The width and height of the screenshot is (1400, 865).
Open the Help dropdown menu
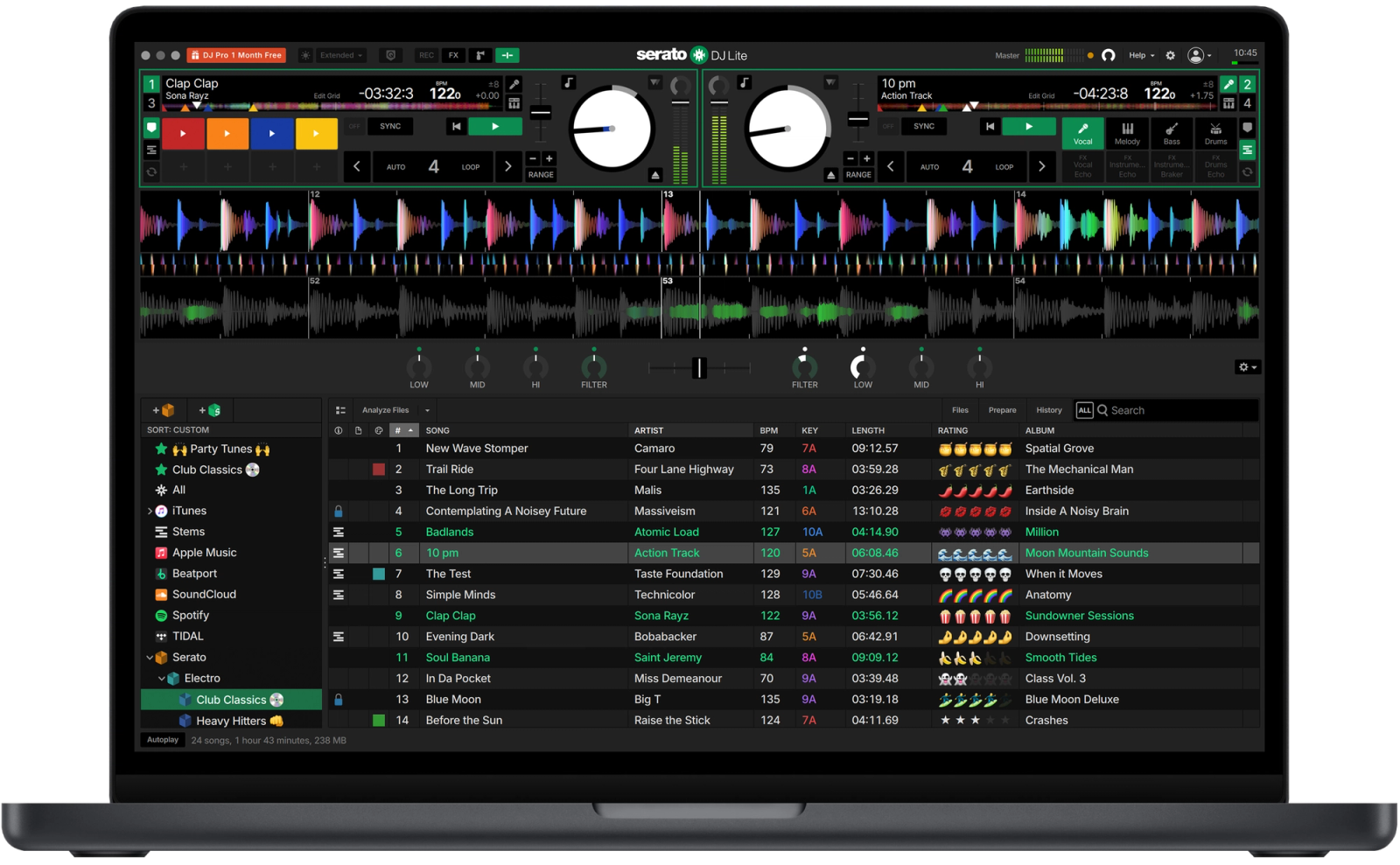(x=1141, y=55)
